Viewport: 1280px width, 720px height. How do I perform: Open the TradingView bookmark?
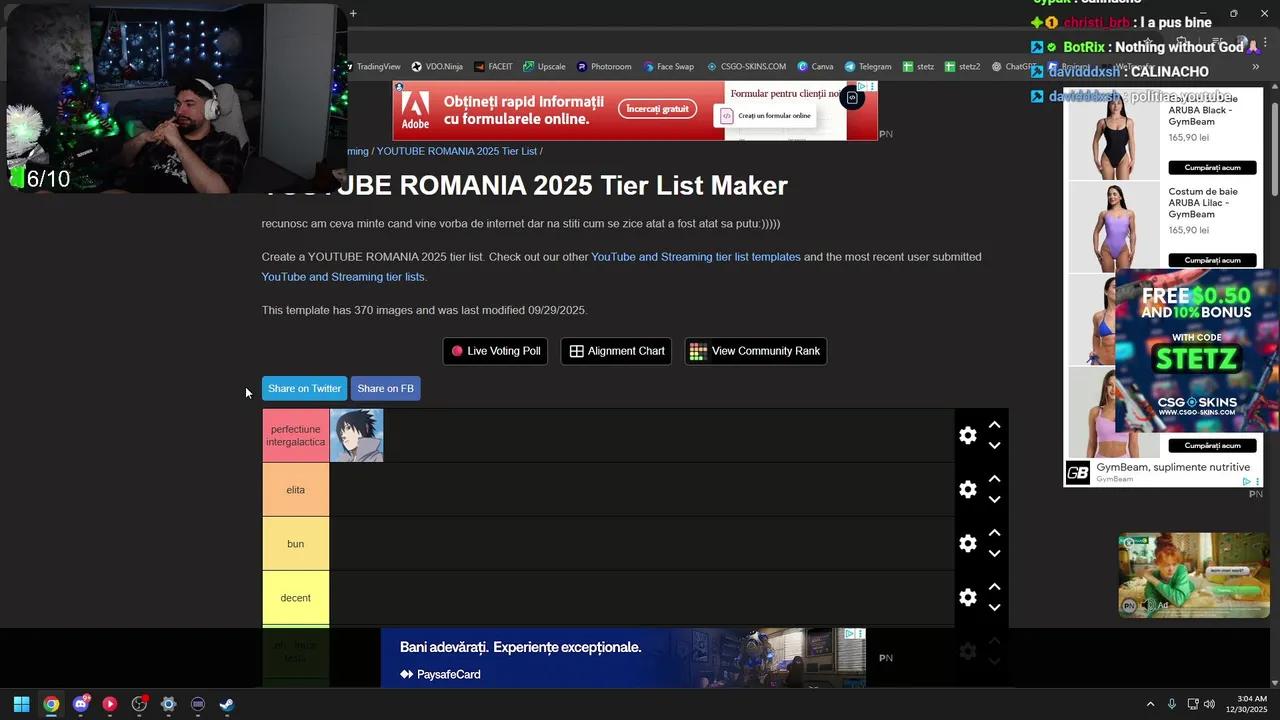[373, 67]
